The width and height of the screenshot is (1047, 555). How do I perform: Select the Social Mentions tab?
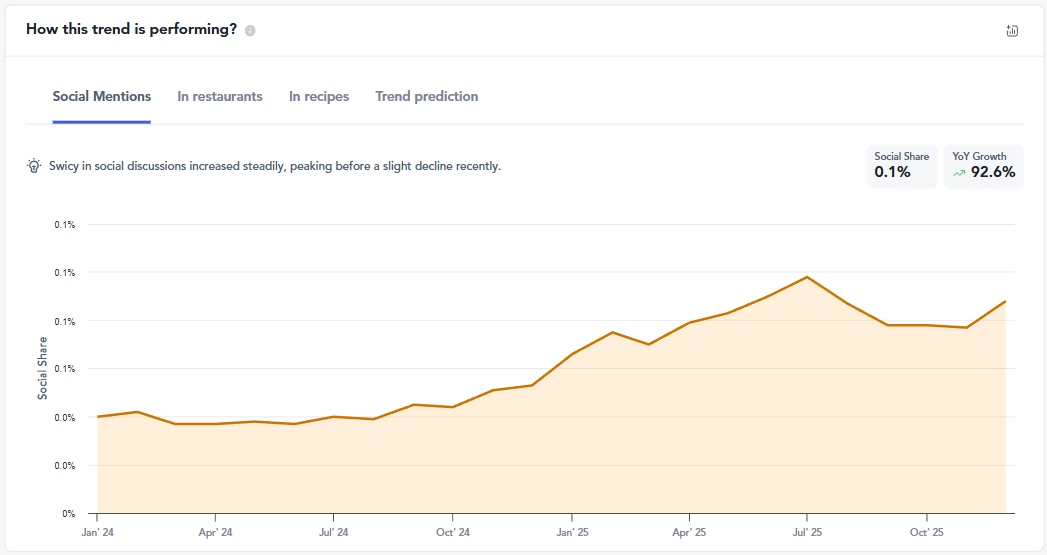(x=102, y=97)
